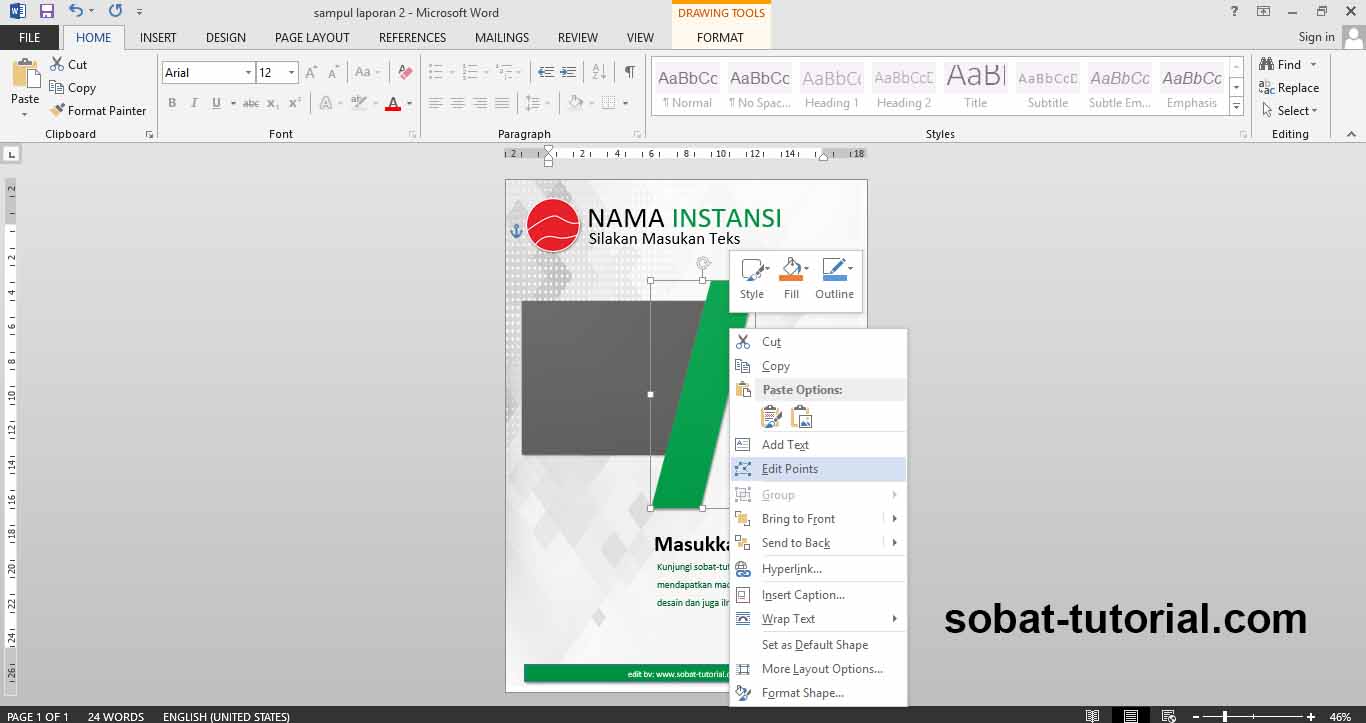The height and width of the screenshot is (723, 1366).
Task: Toggle underline formatting
Action: click(x=215, y=103)
